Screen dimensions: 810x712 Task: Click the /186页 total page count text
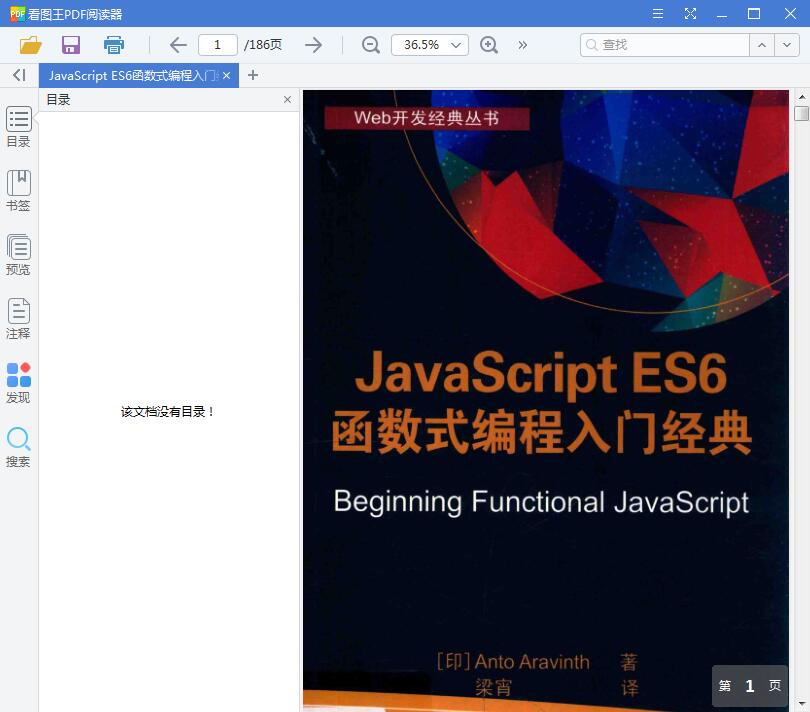263,45
